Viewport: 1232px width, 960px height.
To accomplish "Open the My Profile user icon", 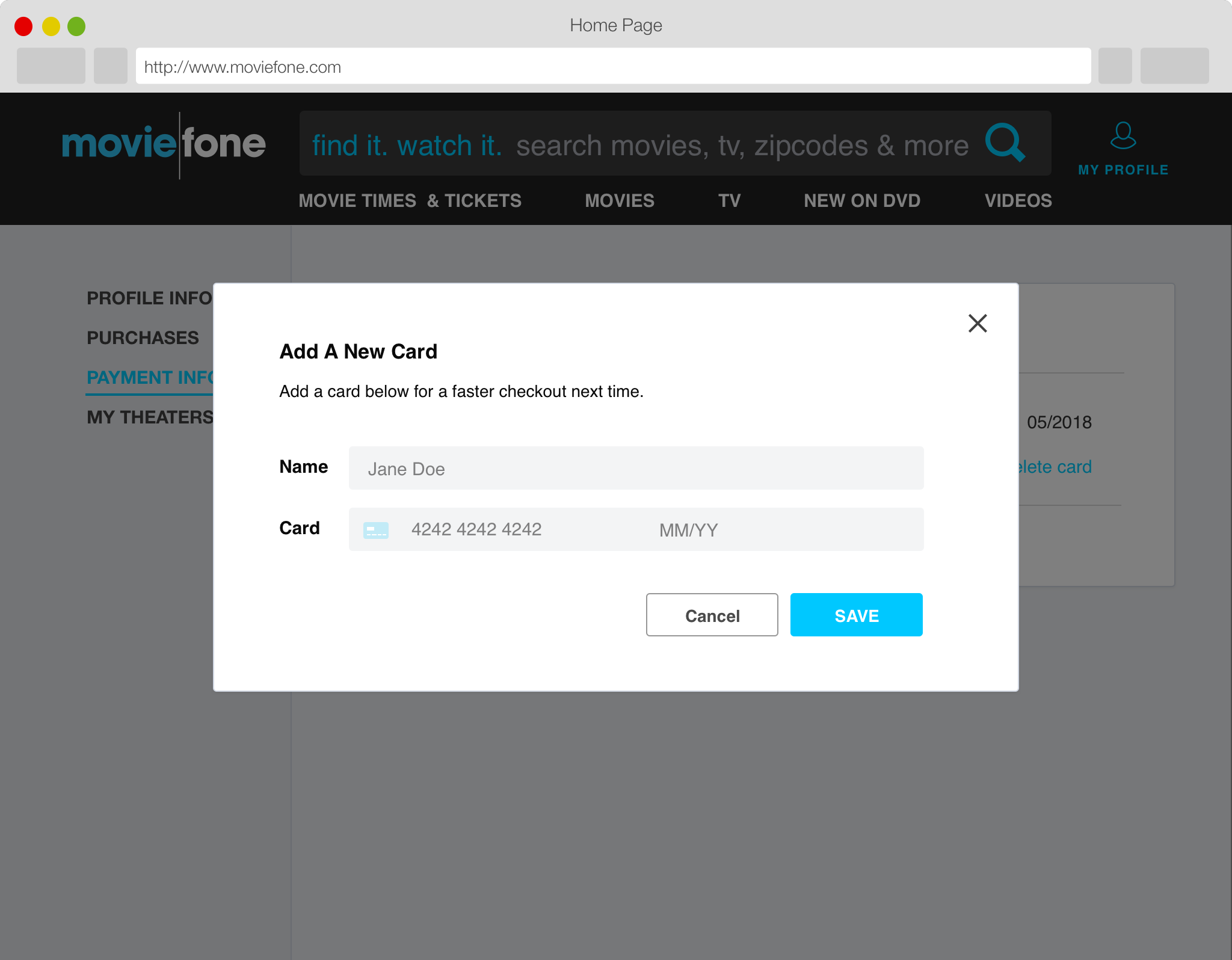I will 1123,137.
